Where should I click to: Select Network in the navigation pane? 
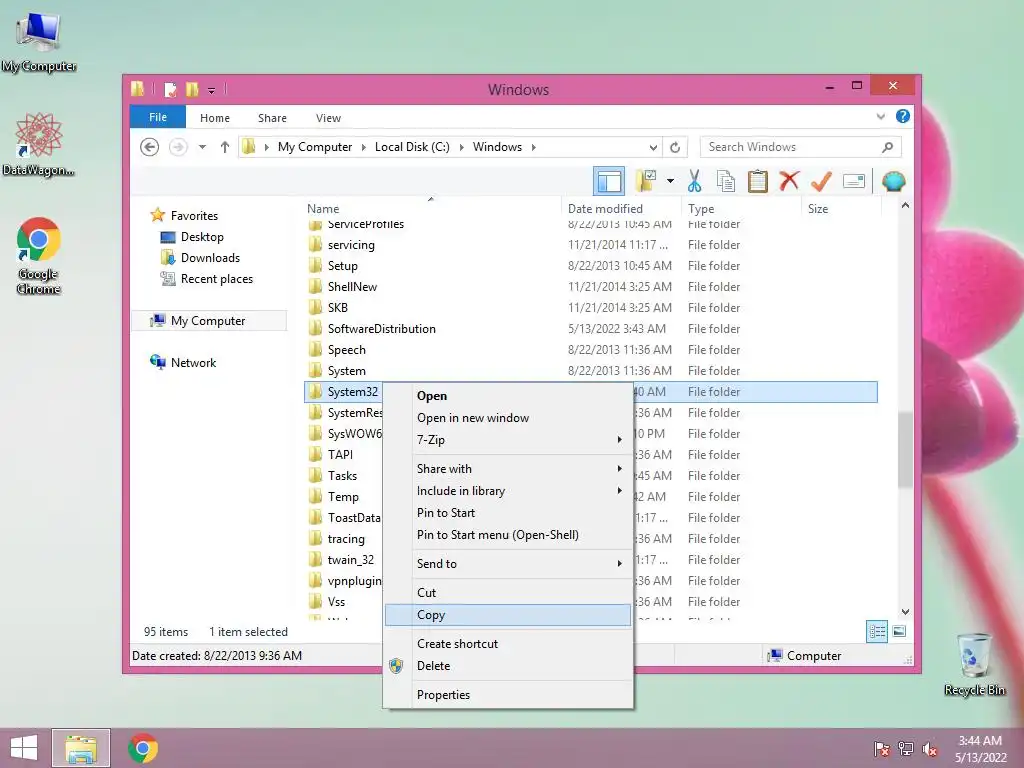[x=193, y=362]
